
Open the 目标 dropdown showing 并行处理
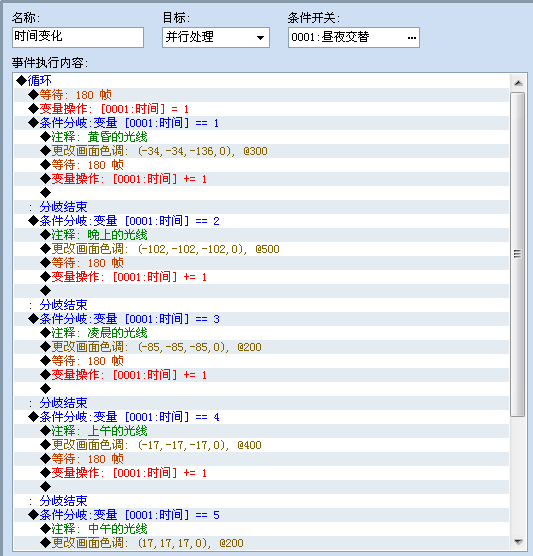[x=216, y=37]
